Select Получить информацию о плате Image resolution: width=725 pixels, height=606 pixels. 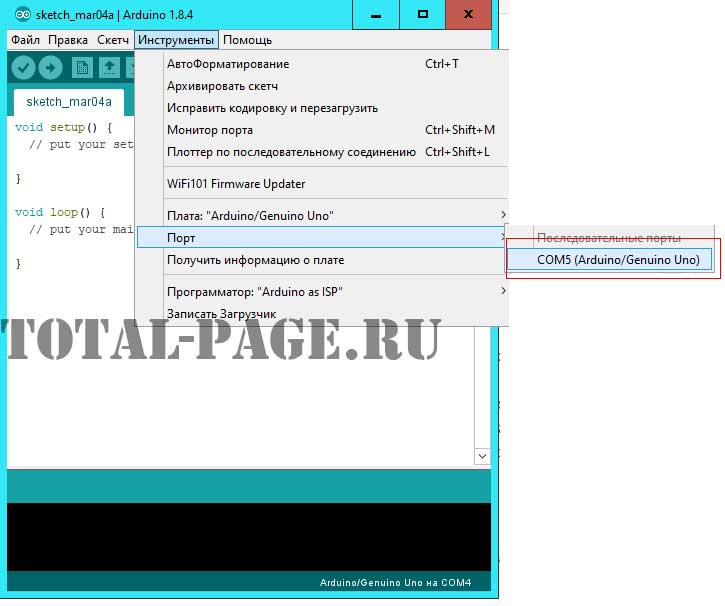point(322,260)
